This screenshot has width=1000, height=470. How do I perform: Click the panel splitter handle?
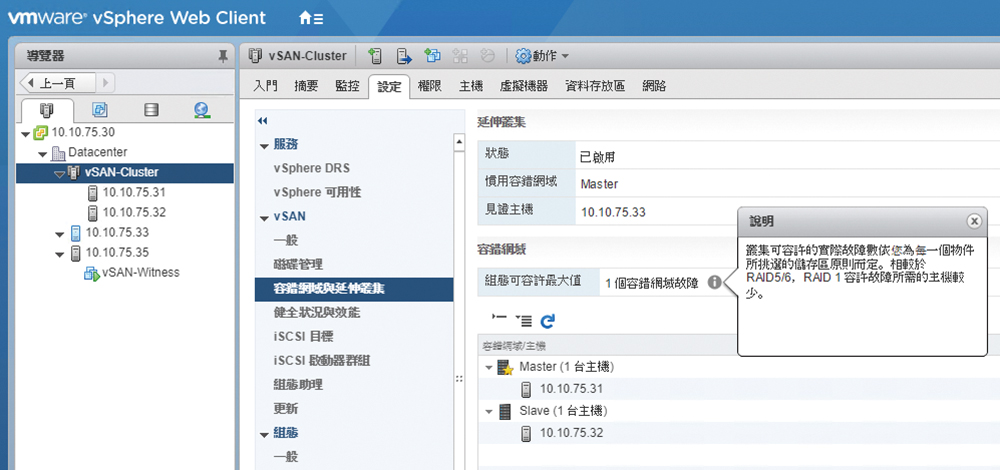(x=459, y=379)
